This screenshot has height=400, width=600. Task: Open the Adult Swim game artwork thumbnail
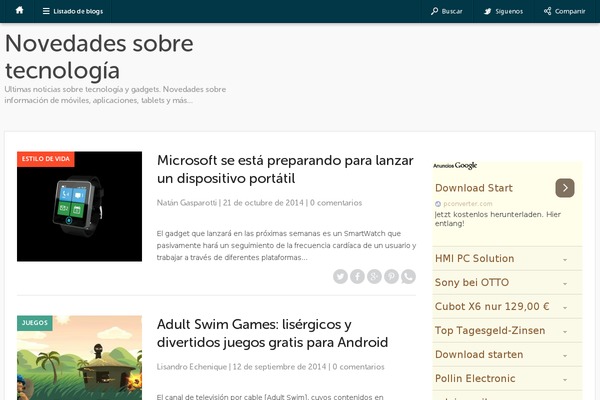[x=79, y=358]
